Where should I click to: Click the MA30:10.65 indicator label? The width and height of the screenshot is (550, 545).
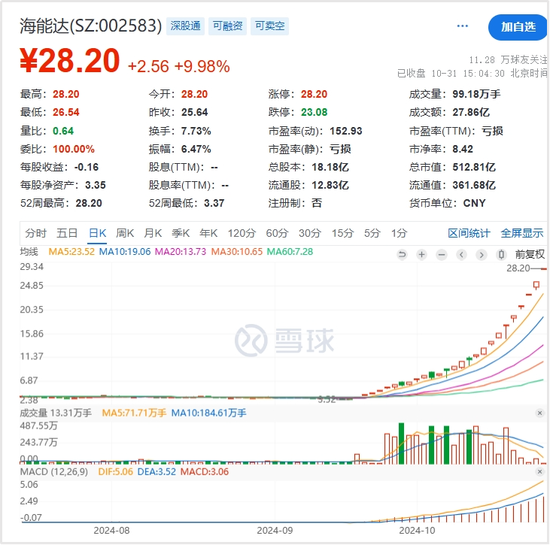(237, 251)
